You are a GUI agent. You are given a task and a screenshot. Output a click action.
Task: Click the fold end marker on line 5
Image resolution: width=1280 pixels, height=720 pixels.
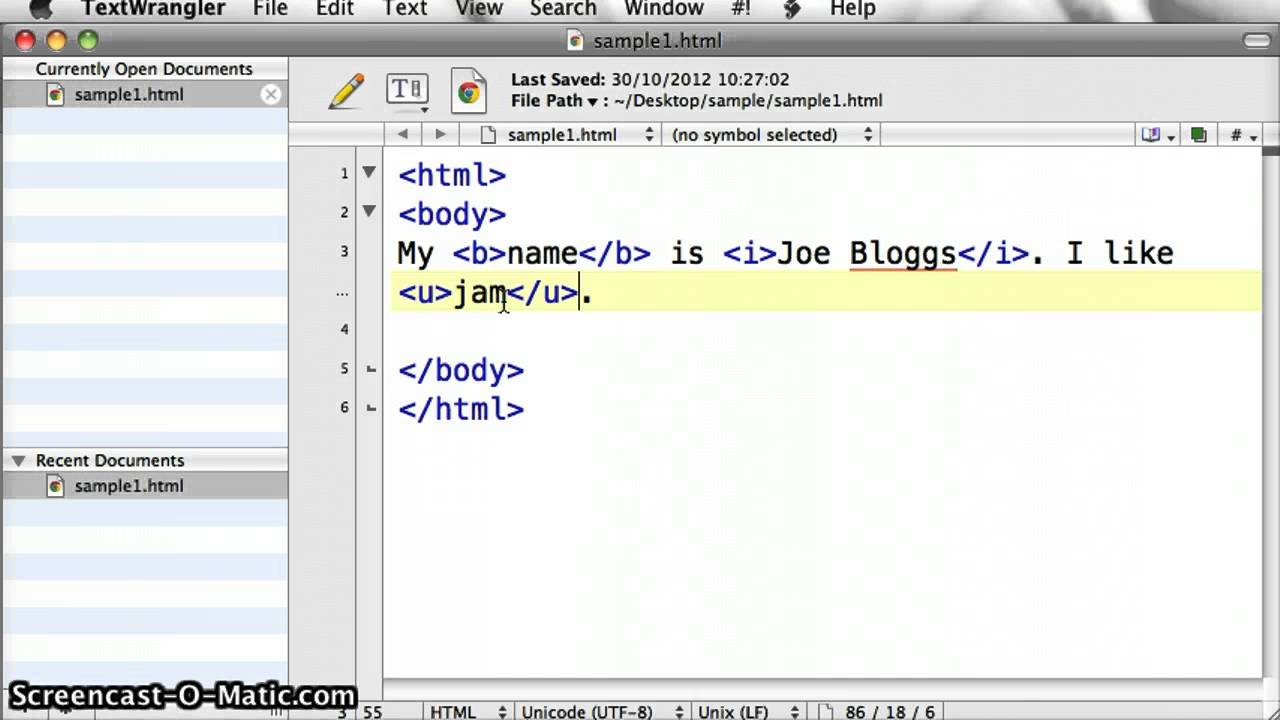tap(371, 369)
